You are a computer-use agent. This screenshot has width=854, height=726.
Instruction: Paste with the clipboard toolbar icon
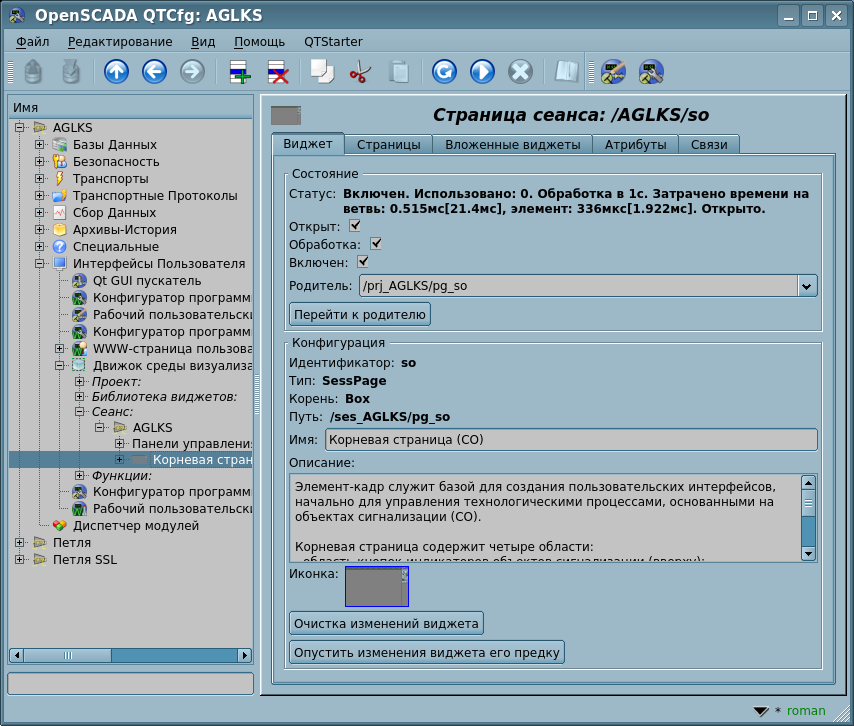point(399,72)
